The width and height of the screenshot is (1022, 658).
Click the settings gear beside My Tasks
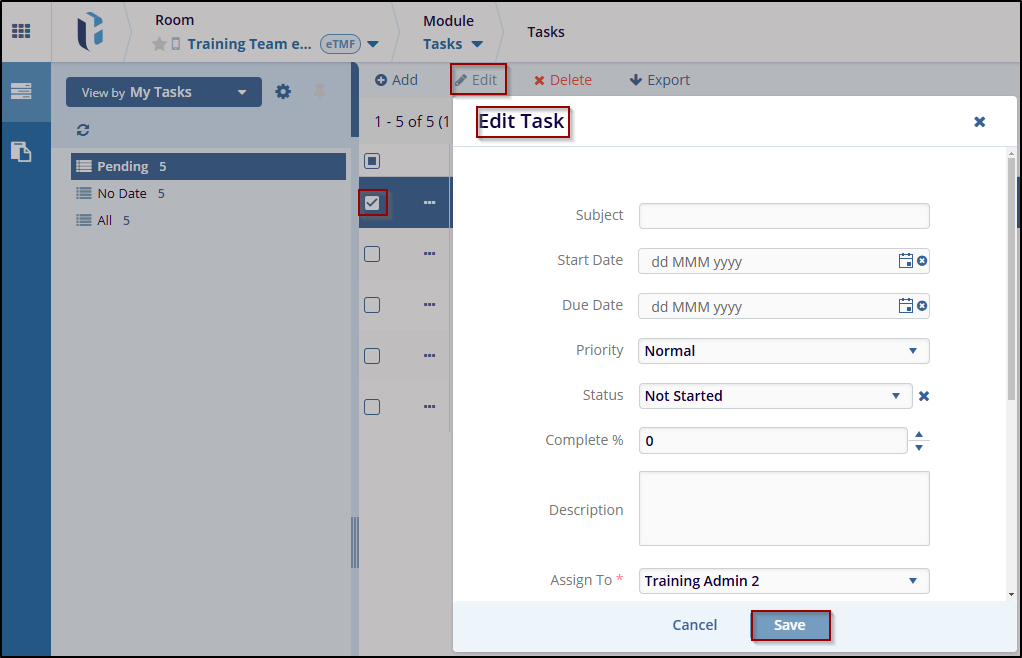[283, 92]
